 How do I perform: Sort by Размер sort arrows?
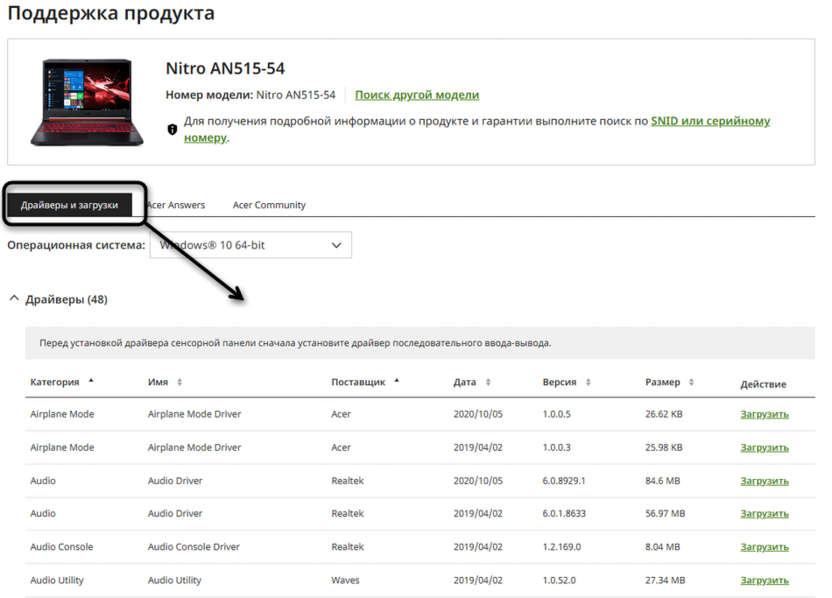coord(691,382)
